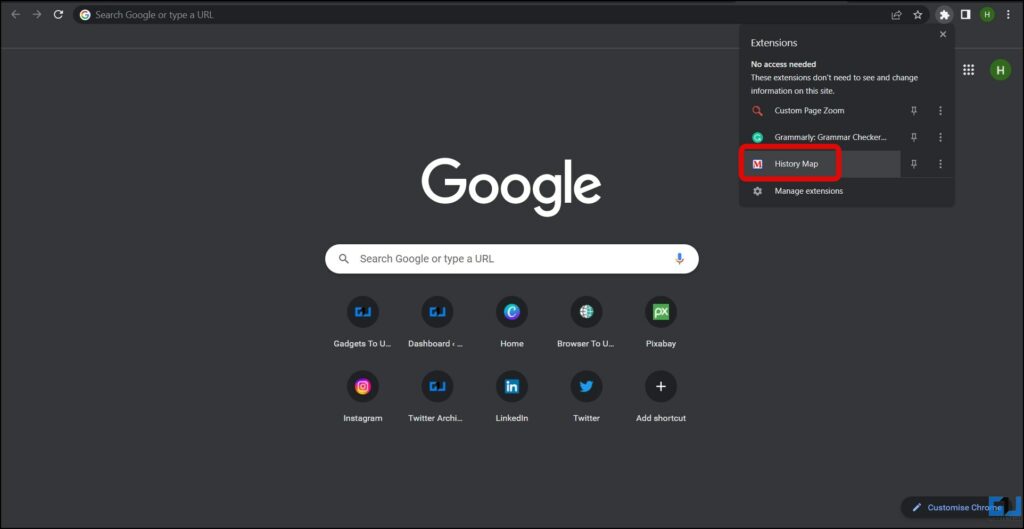This screenshot has width=1024, height=529.
Task: Open the Gadgets To U... shortcut
Action: pyautogui.click(x=362, y=321)
